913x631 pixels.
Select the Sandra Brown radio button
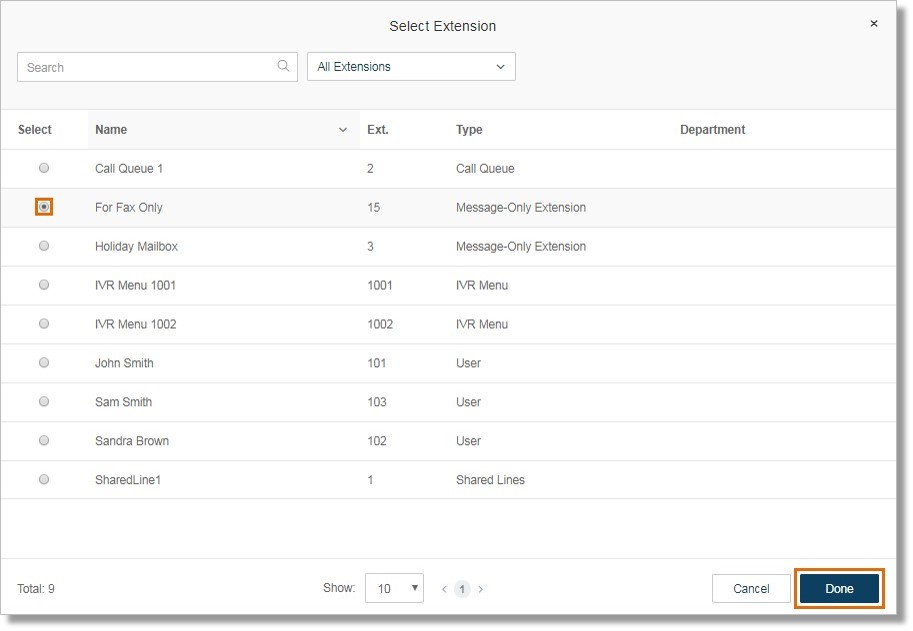(x=44, y=441)
